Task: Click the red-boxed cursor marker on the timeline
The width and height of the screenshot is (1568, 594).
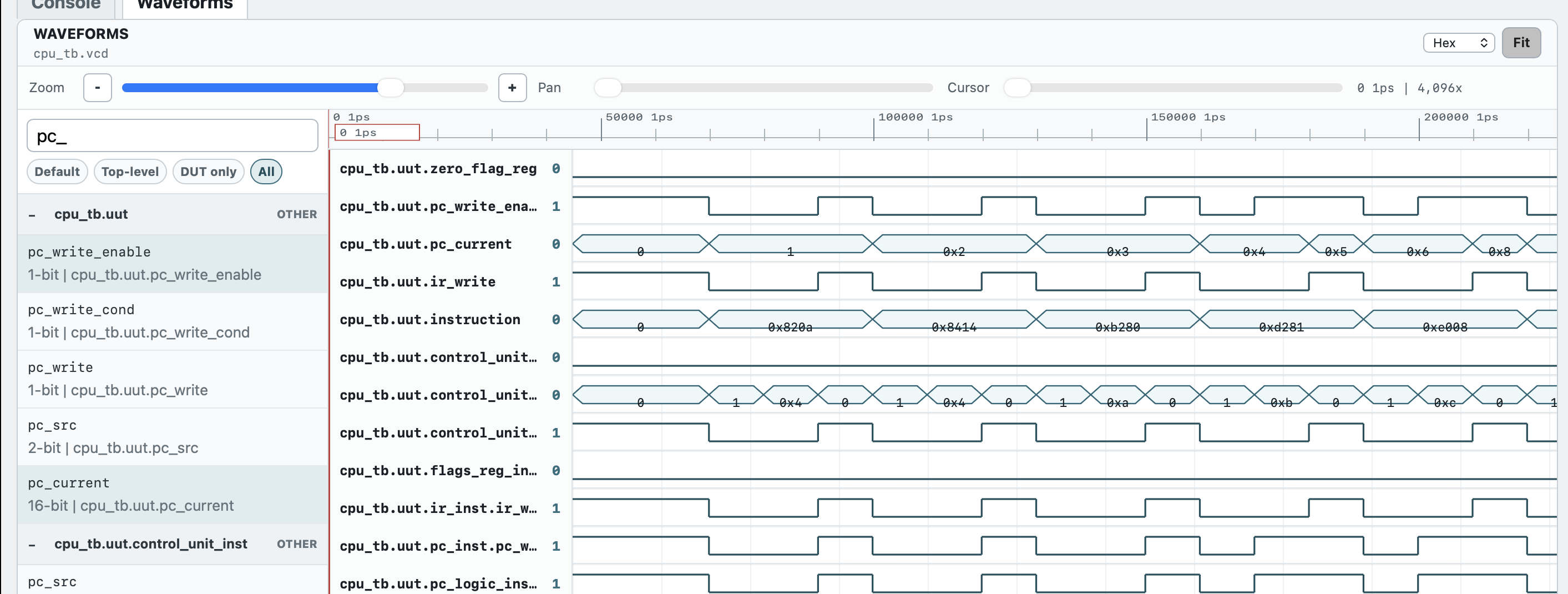Action: (377, 132)
